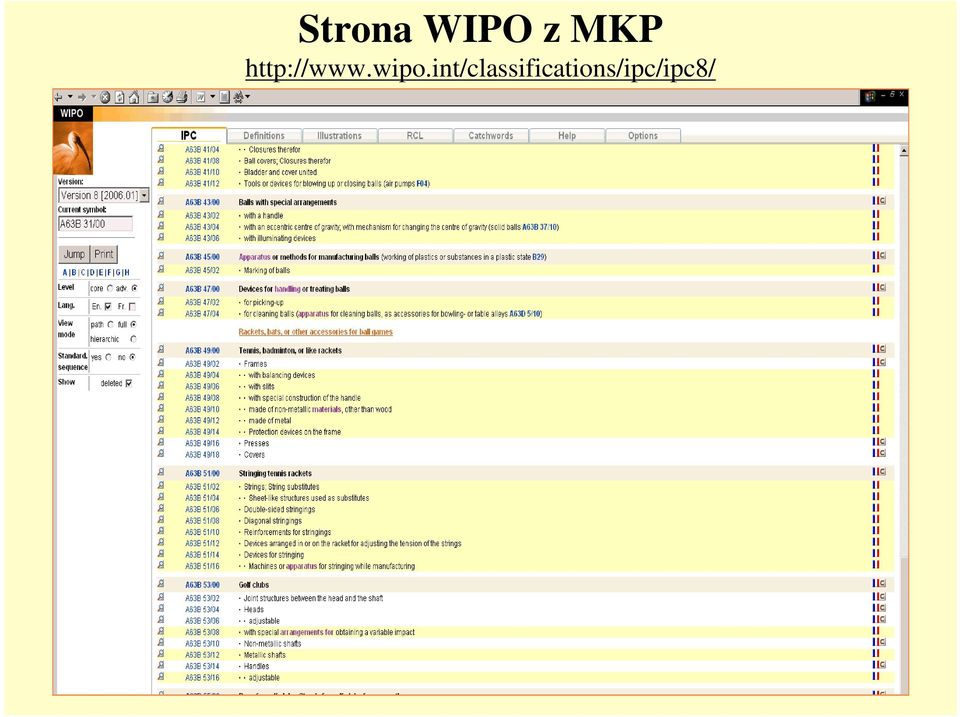Click the C icon in A63B 49/02 row
Screen dimensions: 960x717
(x=883, y=362)
